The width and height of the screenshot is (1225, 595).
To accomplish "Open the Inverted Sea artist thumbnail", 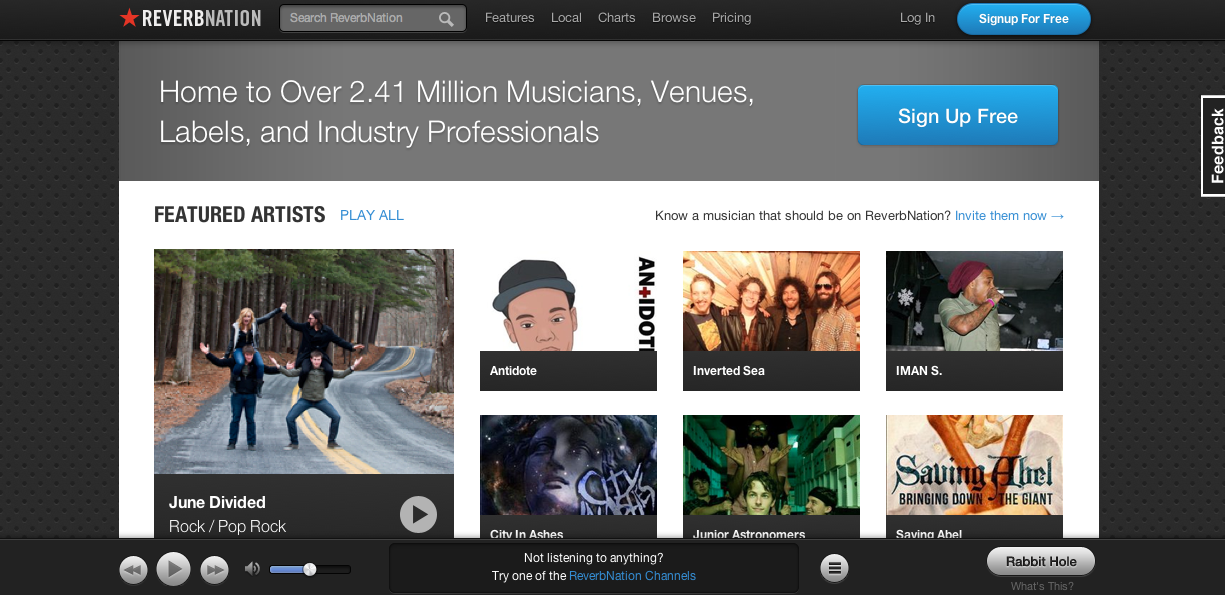I will point(771,301).
